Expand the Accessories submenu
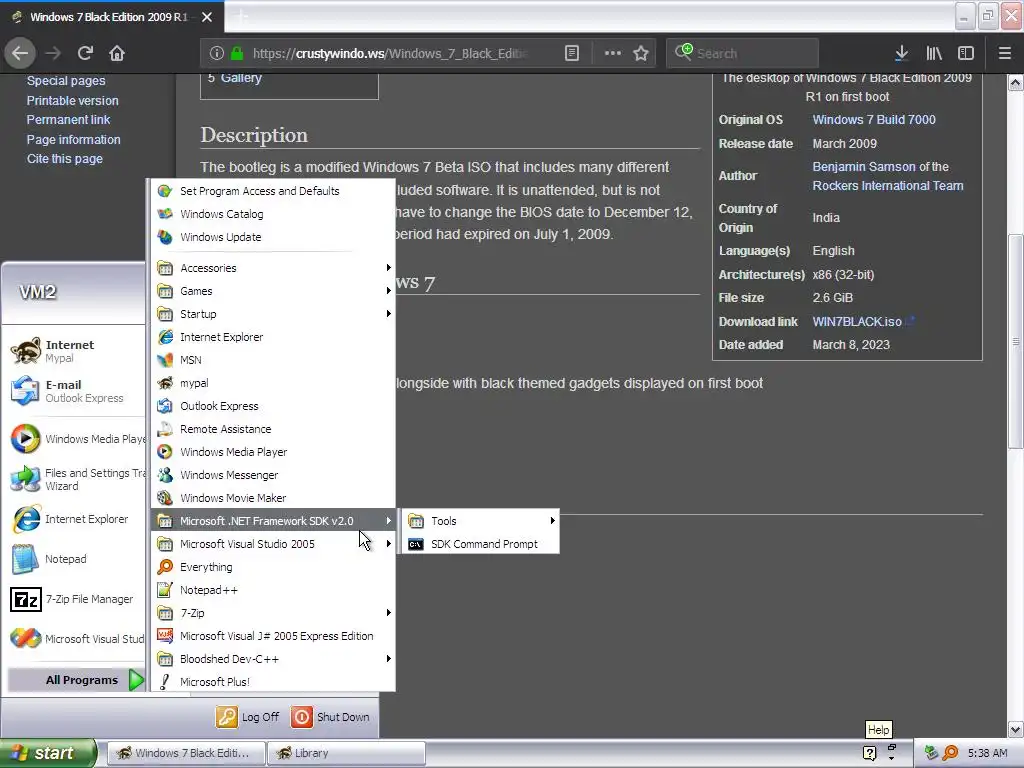Viewport: 1024px width, 768px height. coord(272,268)
